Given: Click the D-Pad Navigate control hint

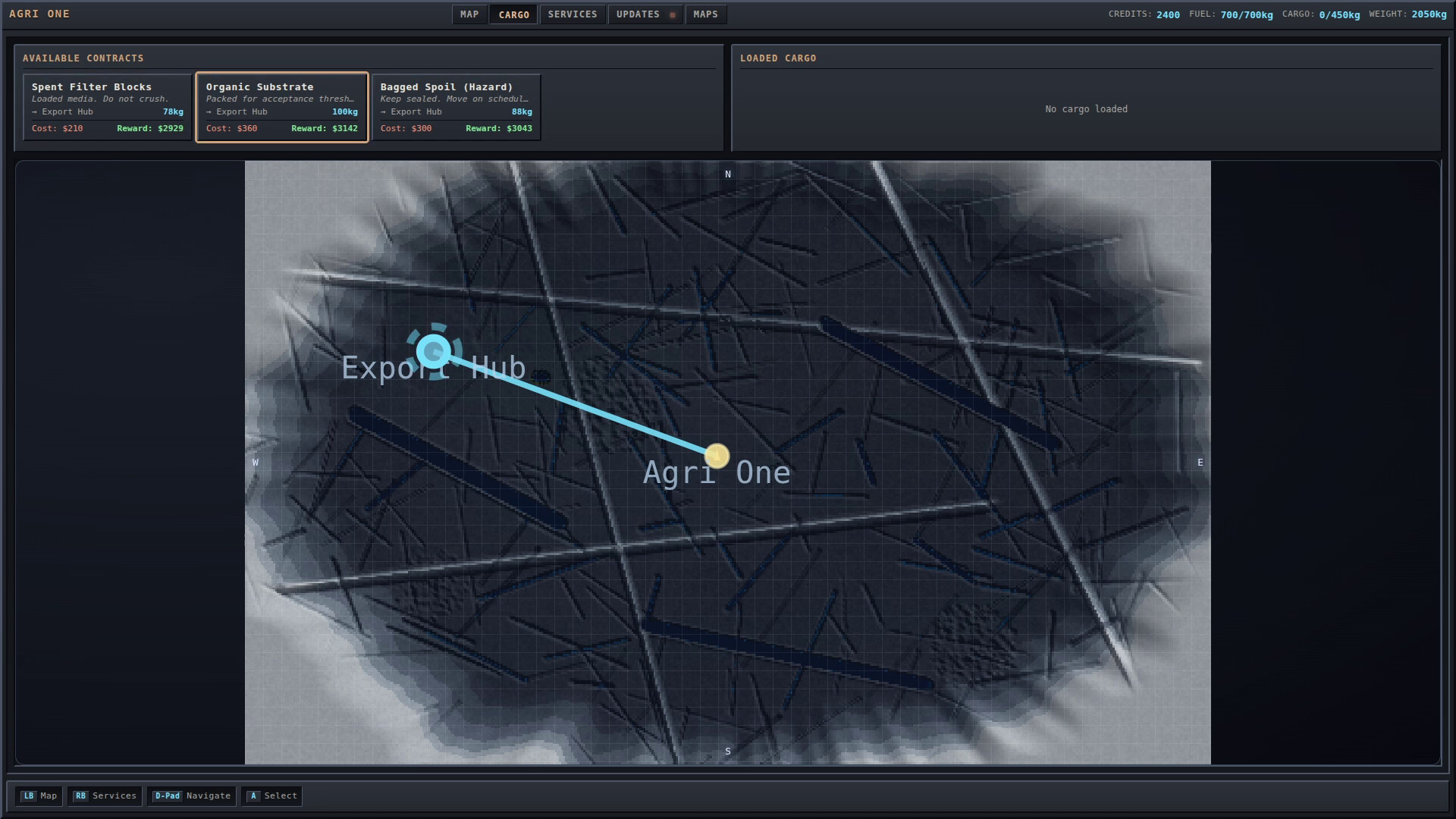Looking at the screenshot, I should pyautogui.click(x=191, y=795).
